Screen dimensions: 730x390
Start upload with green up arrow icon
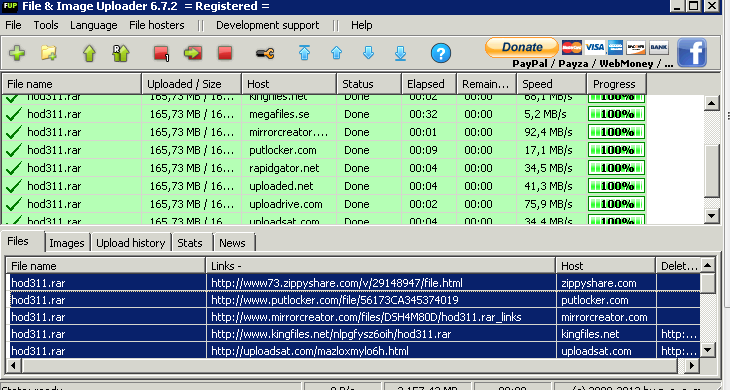(89, 53)
